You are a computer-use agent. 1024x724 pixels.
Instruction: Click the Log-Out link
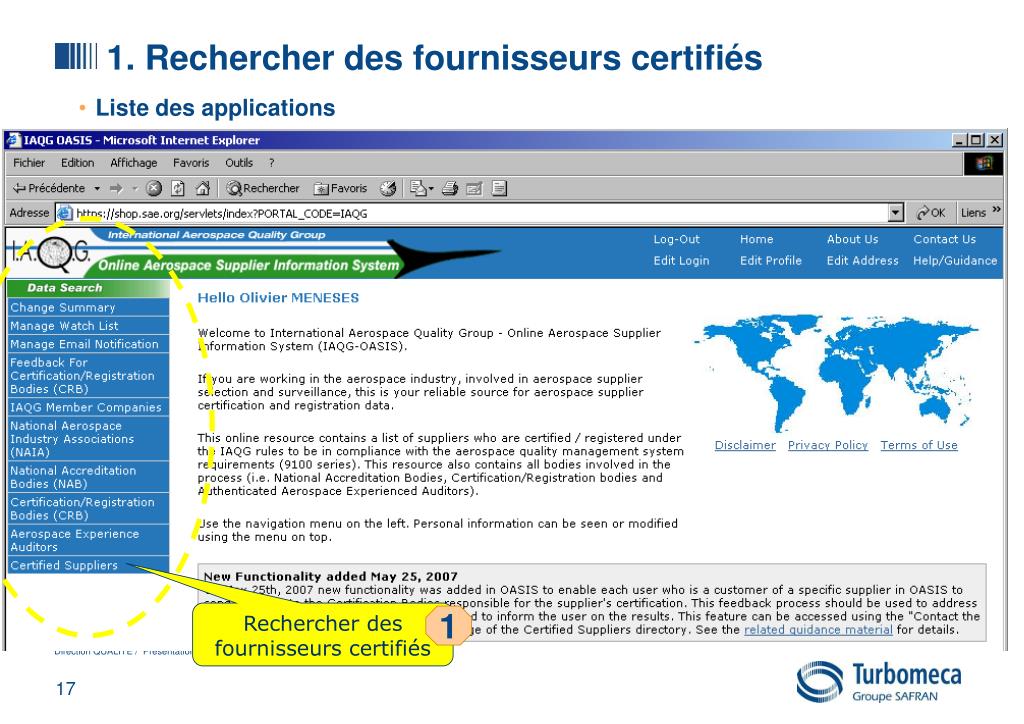[676, 240]
